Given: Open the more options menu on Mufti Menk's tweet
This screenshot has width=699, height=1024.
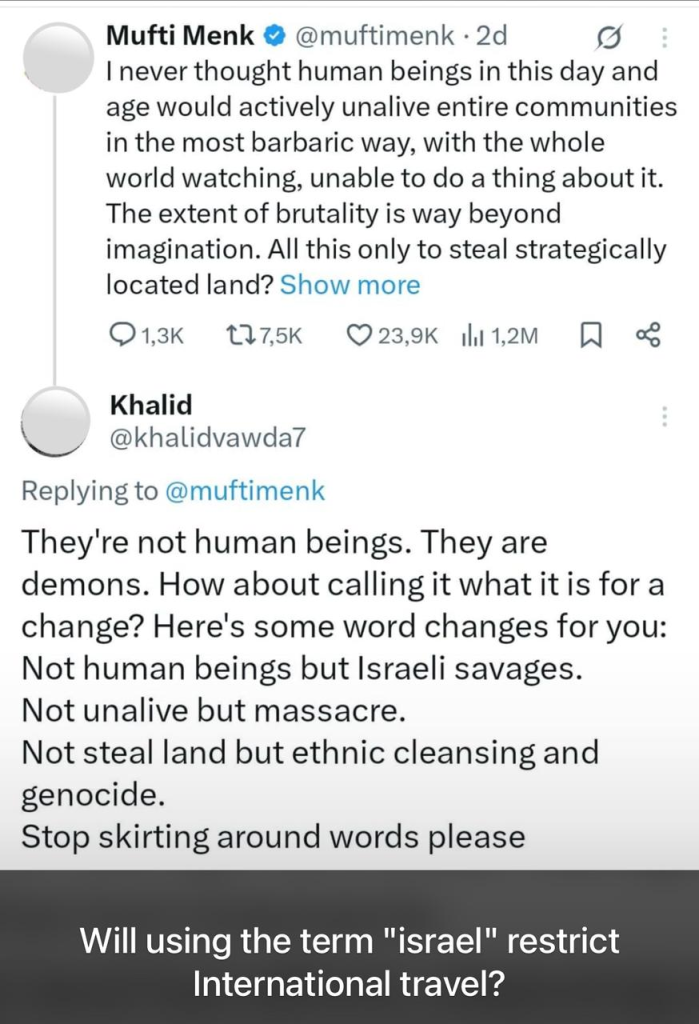Looking at the screenshot, I should tap(664, 38).
